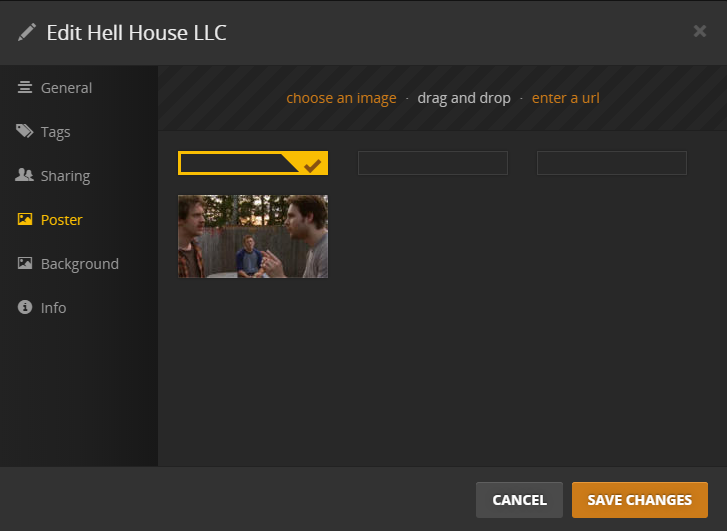Click the "enter a url" link
The image size is (727, 531).
point(566,98)
